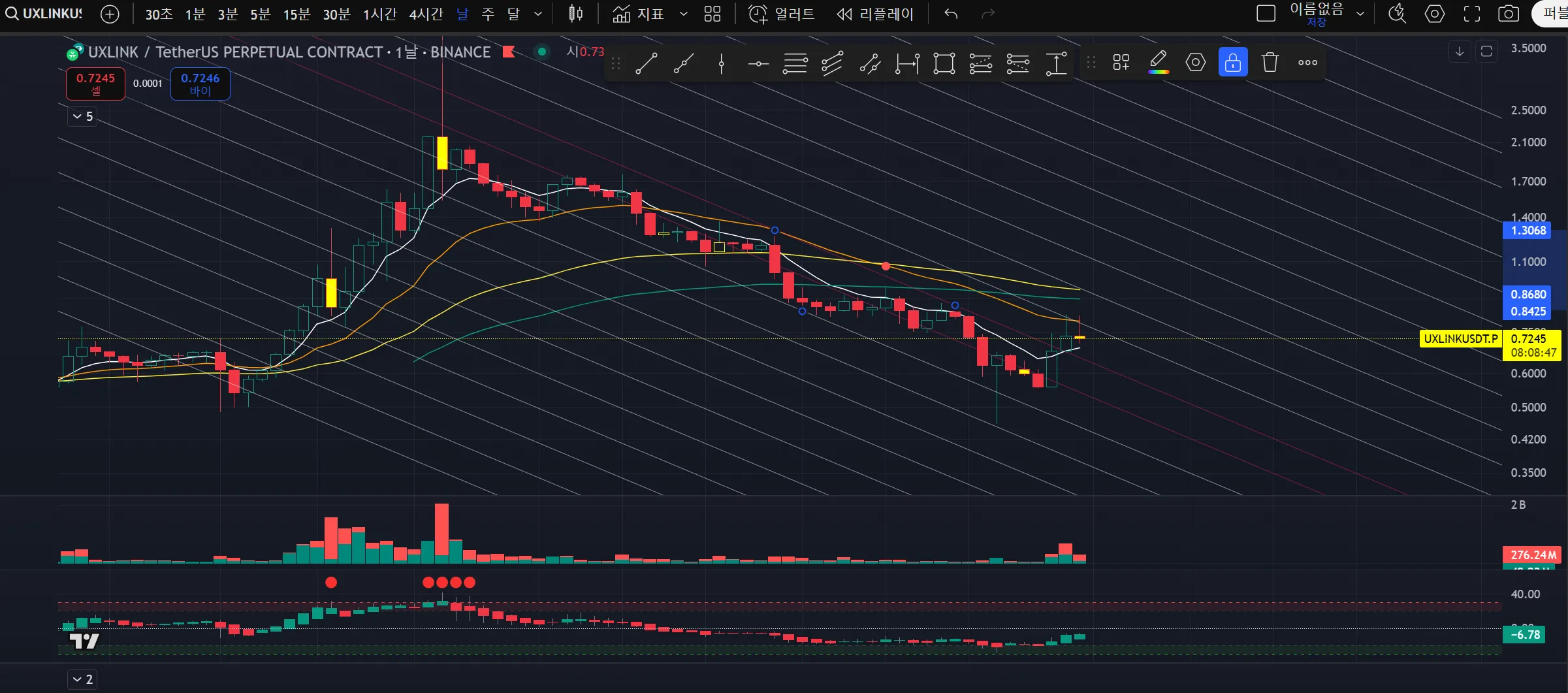Viewport: 1568px width, 693px height.
Task: Click the UXLINKUSDT.P yellow price label
Action: coord(1461,339)
